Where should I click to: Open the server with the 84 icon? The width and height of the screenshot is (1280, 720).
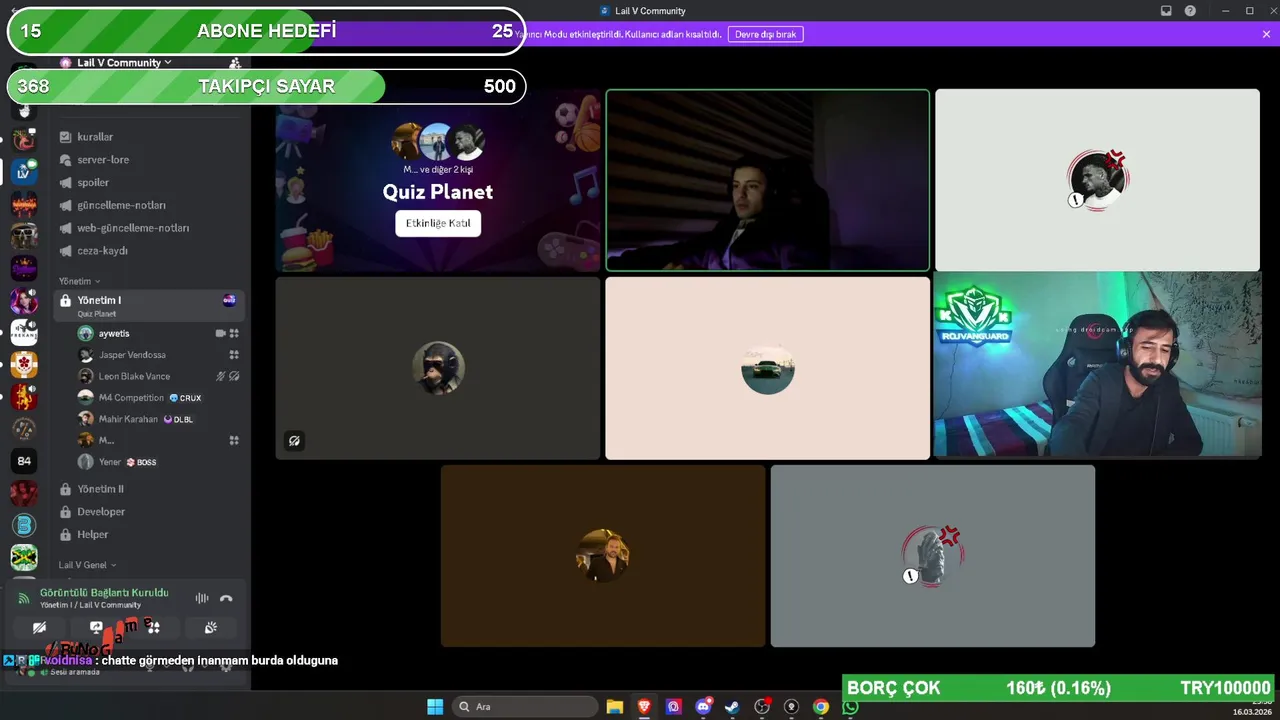24,461
